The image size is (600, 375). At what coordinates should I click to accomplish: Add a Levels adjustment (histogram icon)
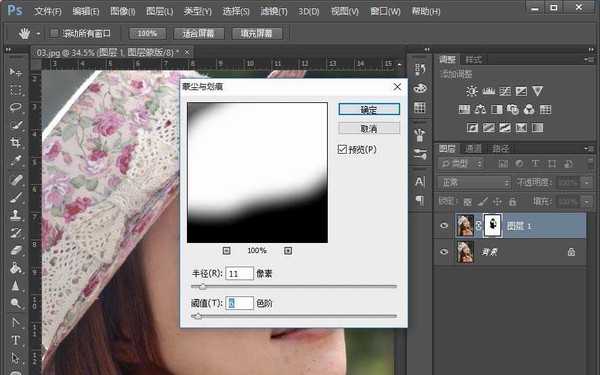click(x=489, y=91)
